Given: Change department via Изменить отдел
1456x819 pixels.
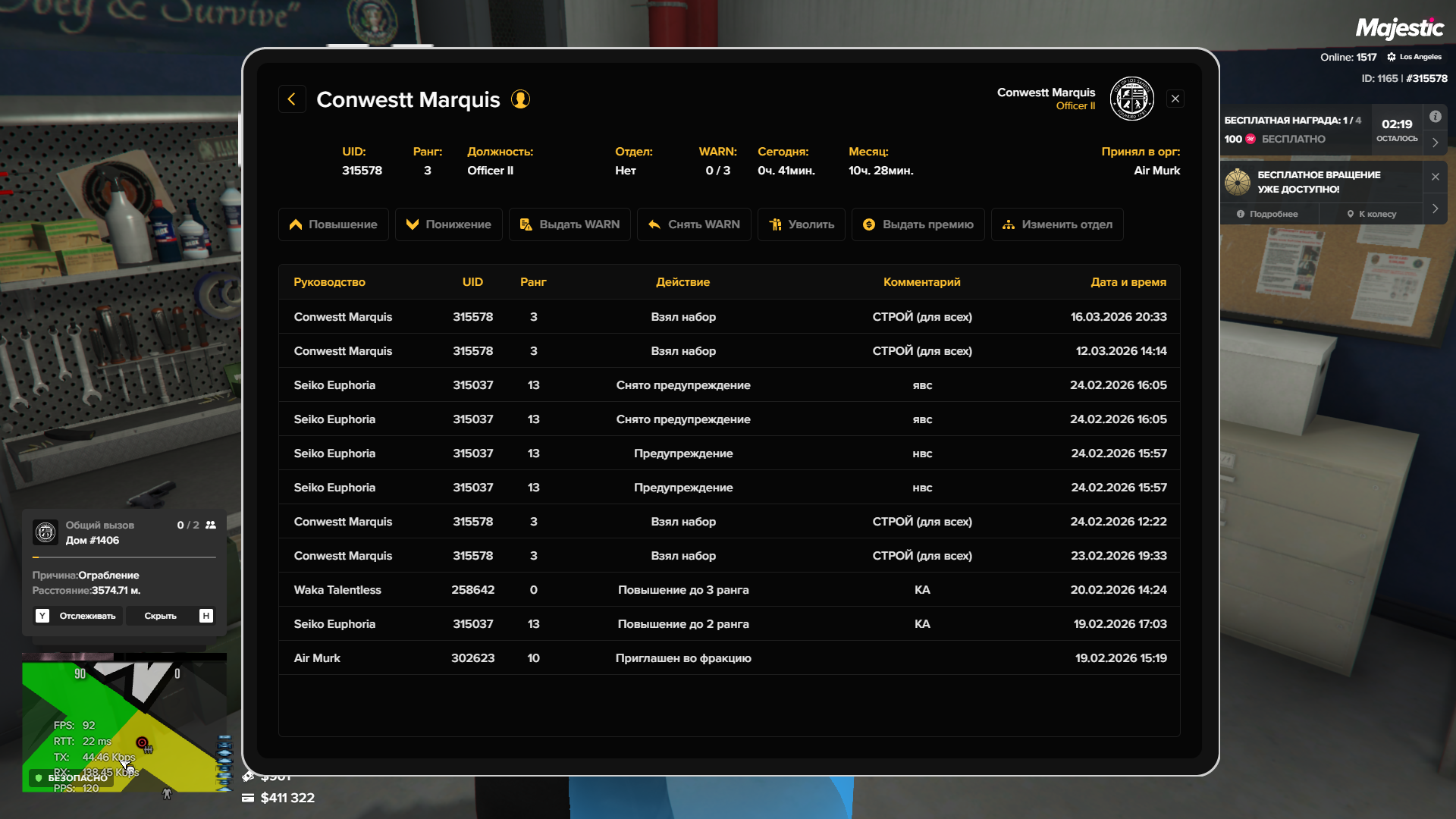Looking at the screenshot, I should 1056,224.
